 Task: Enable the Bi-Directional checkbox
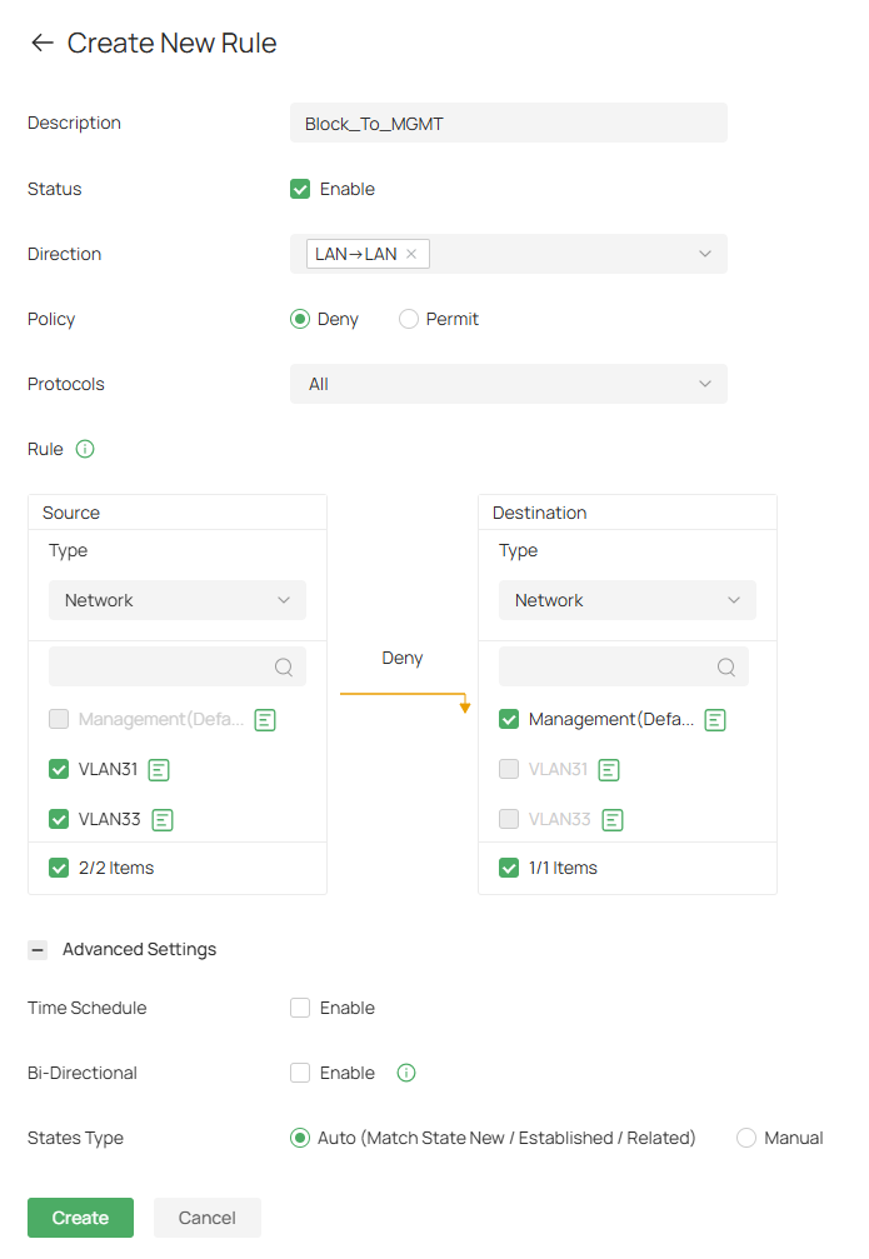[x=300, y=1073]
